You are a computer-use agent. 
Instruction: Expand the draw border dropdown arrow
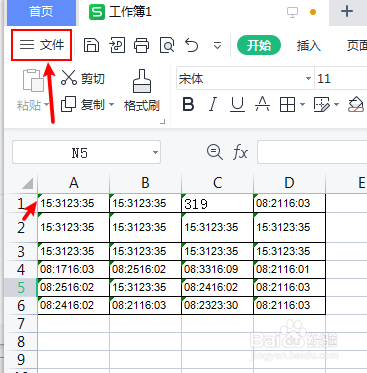point(336,105)
